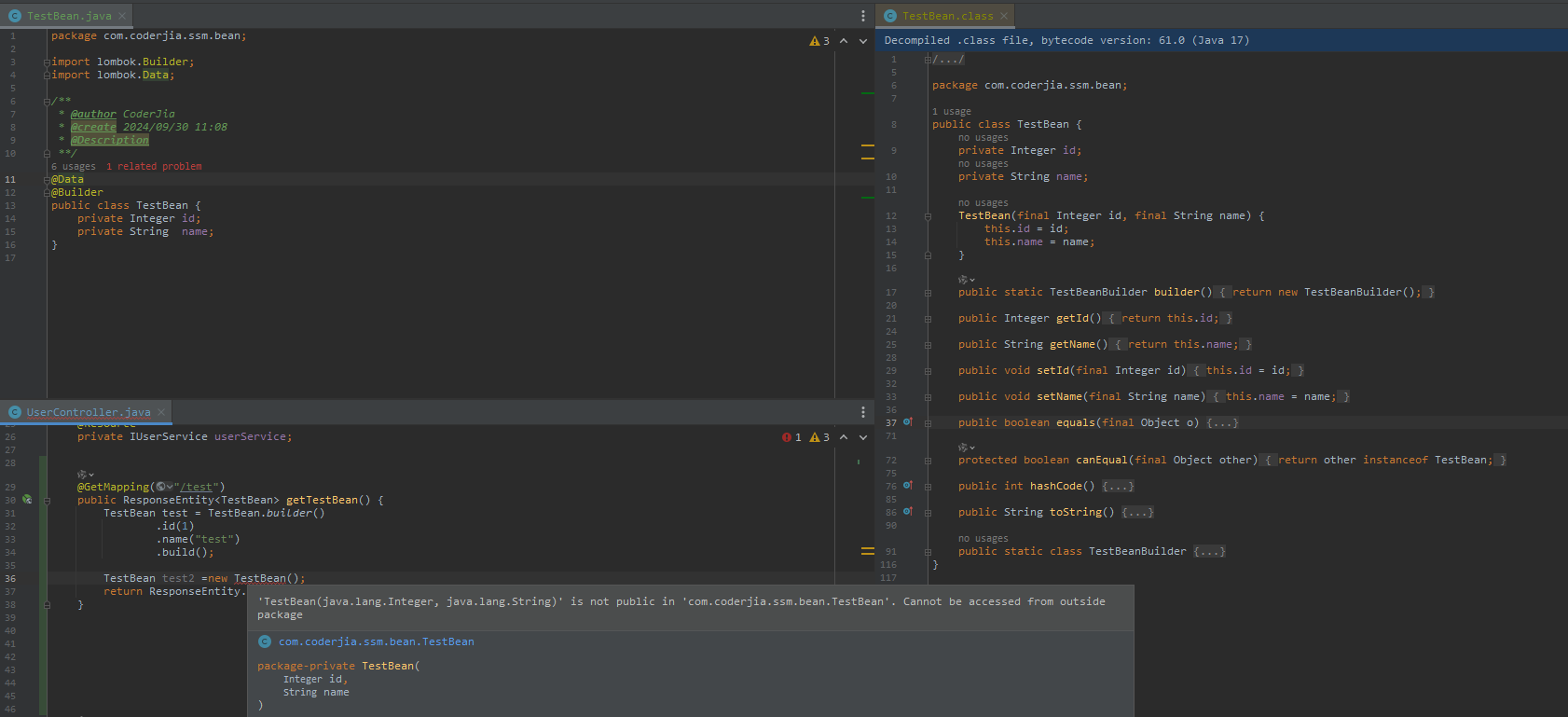This screenshot has width=1568, height=717.
Task: Click the @author tag in the Javadoc
Action: pos(93,115)
